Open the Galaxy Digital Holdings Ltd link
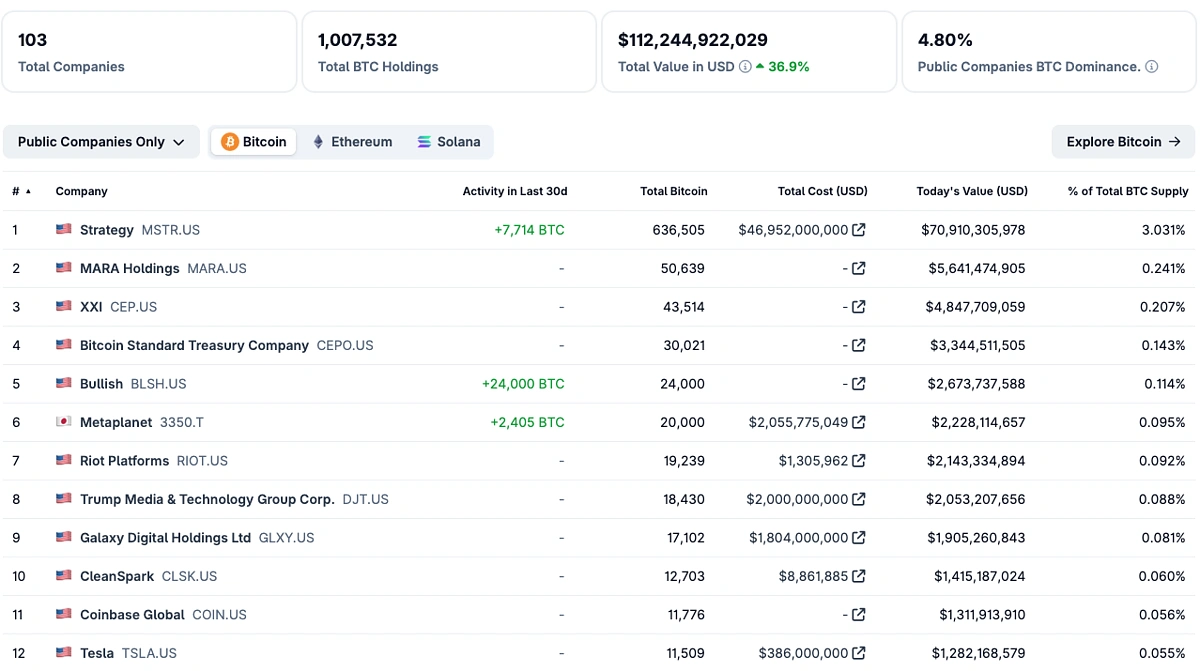 [x=165, y=538]
